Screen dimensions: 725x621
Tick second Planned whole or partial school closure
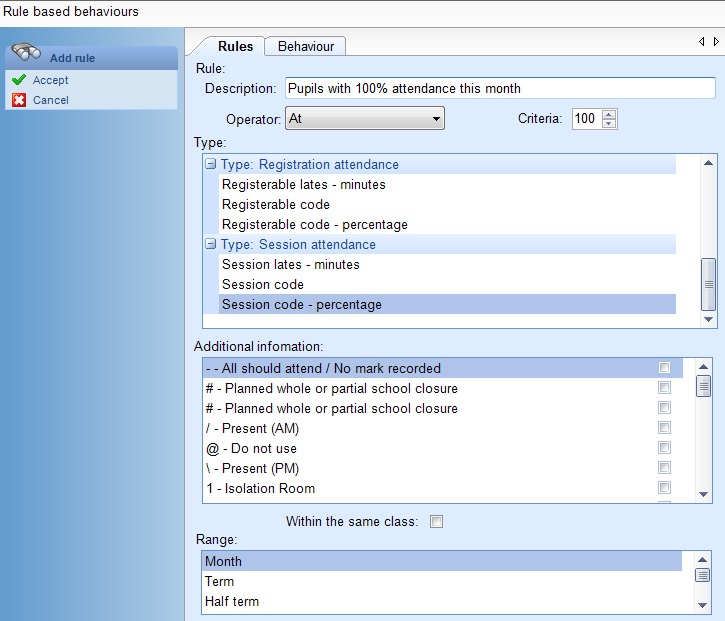pos(664,407)
